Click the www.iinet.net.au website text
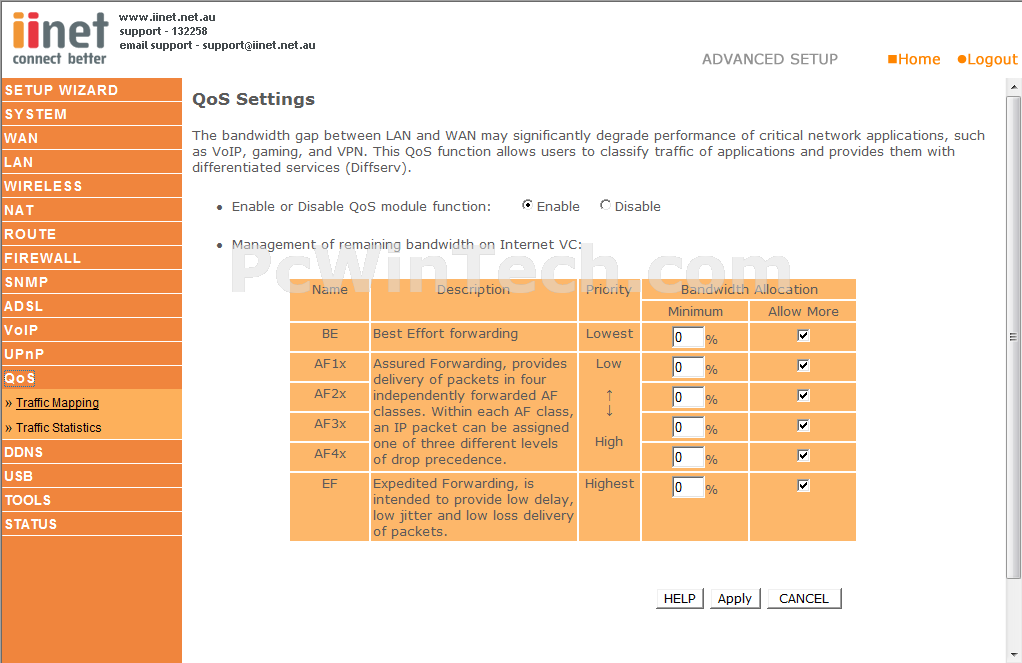 pos(168,17)
